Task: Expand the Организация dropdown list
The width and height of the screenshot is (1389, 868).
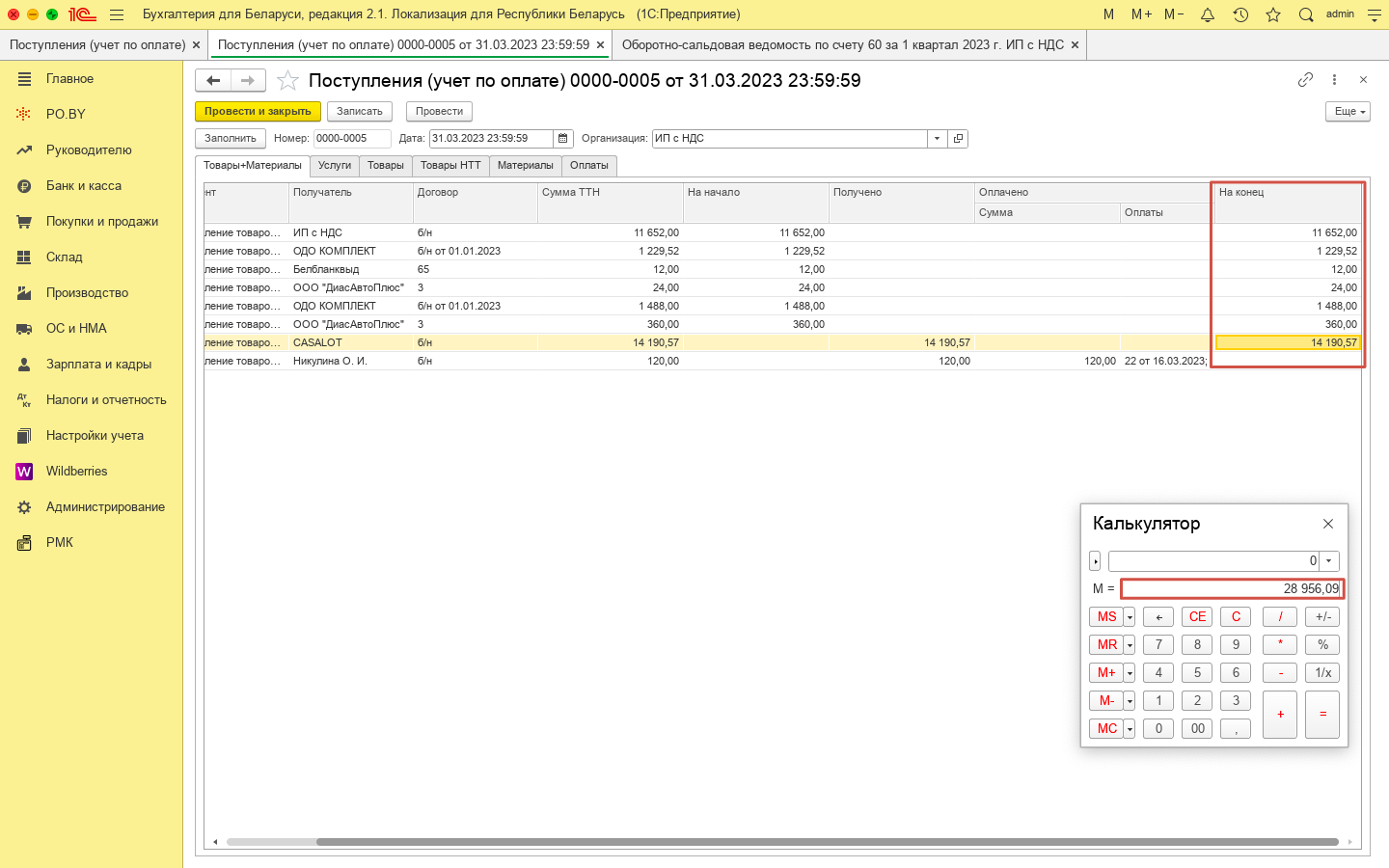Action: tap(937, 139)
